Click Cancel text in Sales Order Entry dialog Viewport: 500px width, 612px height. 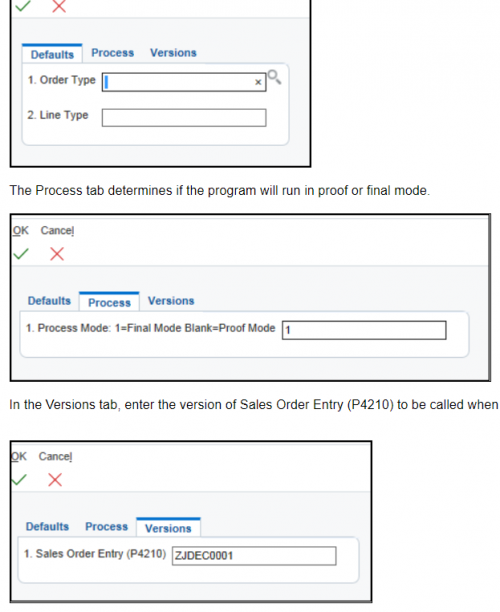(x=55, y=456)
